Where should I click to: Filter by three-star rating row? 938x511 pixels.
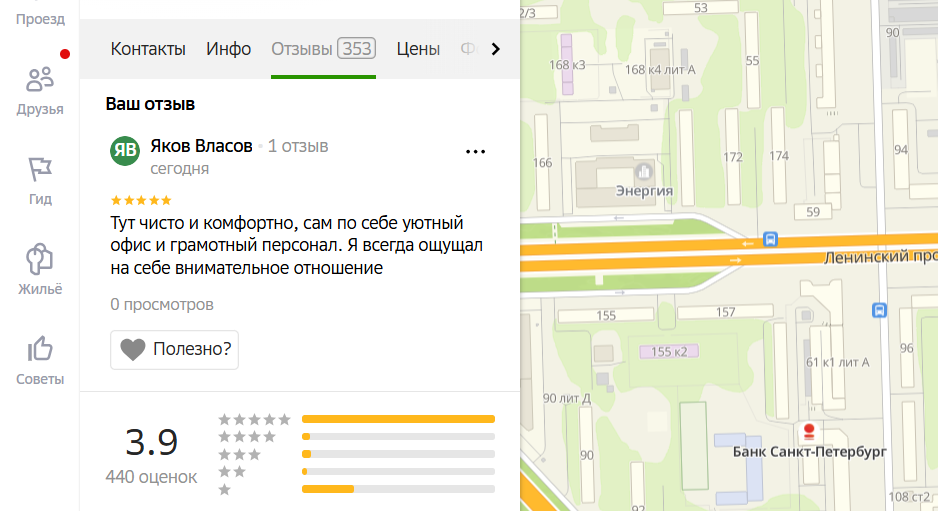click(x=357, y=454)
